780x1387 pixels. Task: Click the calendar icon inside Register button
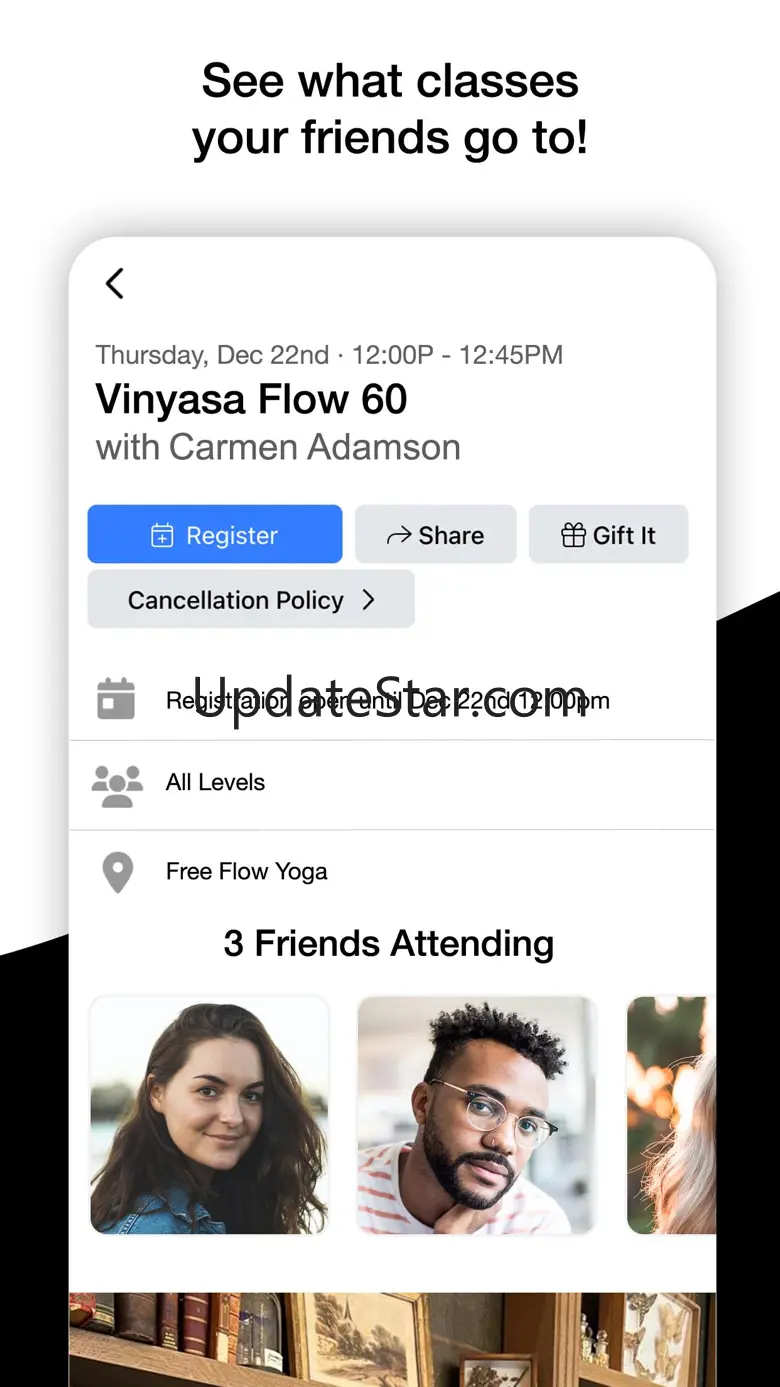[x=162, y=536]
